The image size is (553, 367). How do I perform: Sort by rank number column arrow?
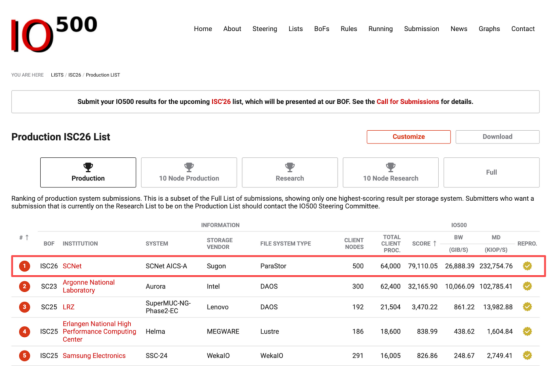point(27,237)
